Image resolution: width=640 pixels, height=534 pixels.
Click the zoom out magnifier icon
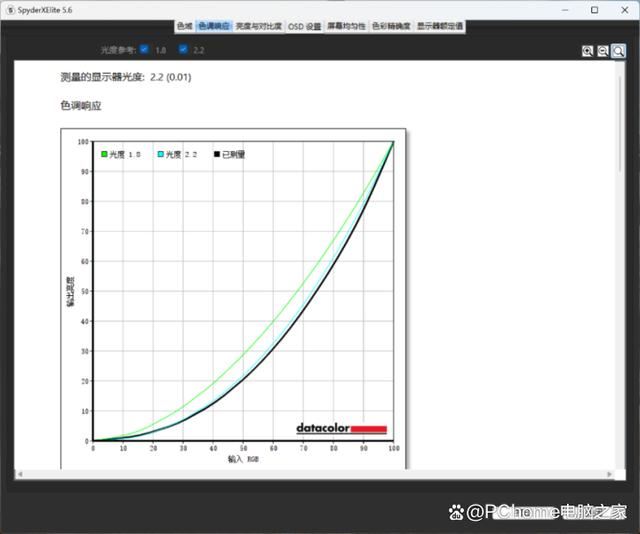(603, 51)
